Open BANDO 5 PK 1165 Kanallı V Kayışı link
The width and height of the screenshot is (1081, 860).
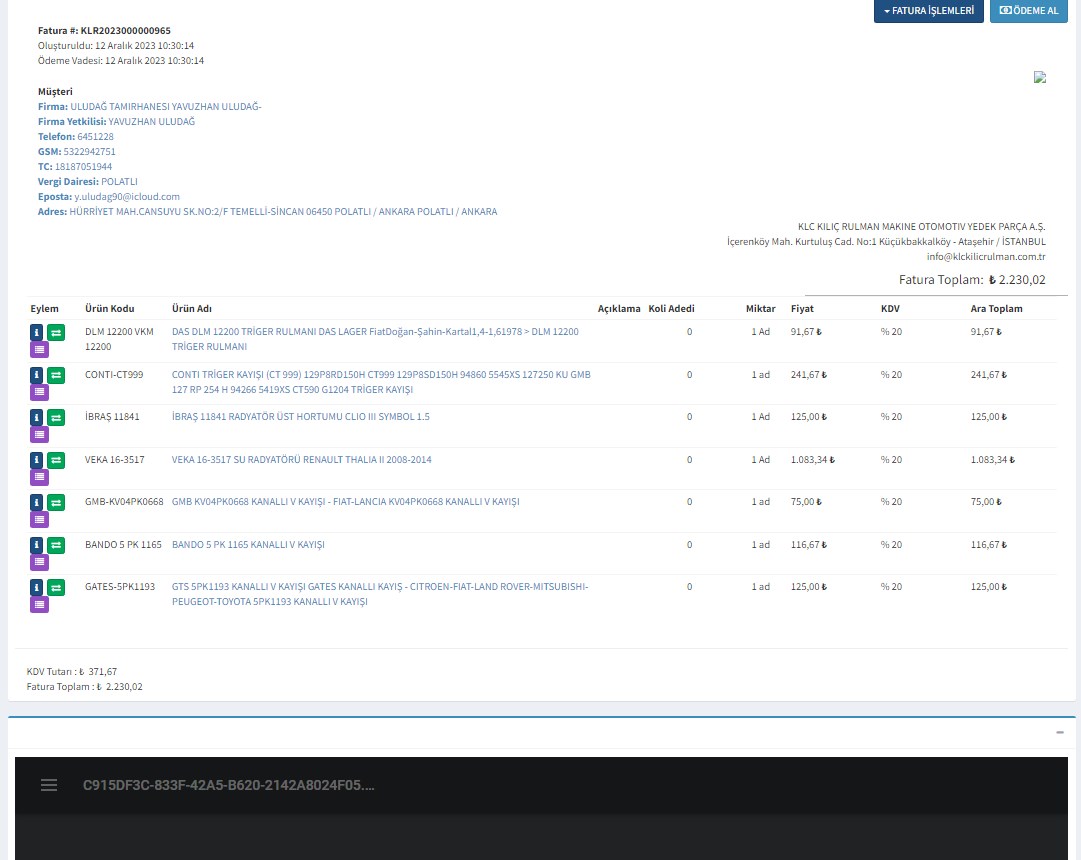pyautogui.click(x=248, y=545)
